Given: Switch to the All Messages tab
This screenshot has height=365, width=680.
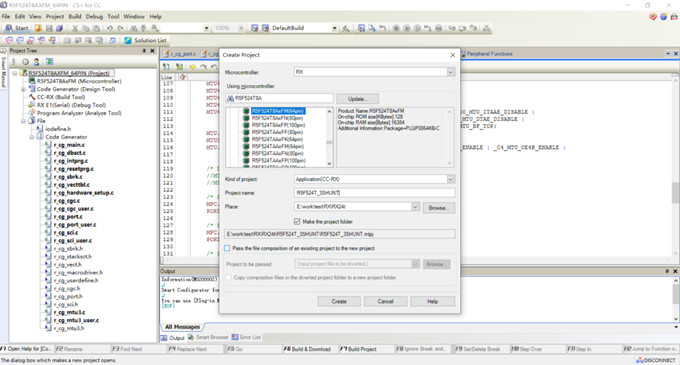Looking at the screenshot, I should pyautogui.click(x=182, y=327).
